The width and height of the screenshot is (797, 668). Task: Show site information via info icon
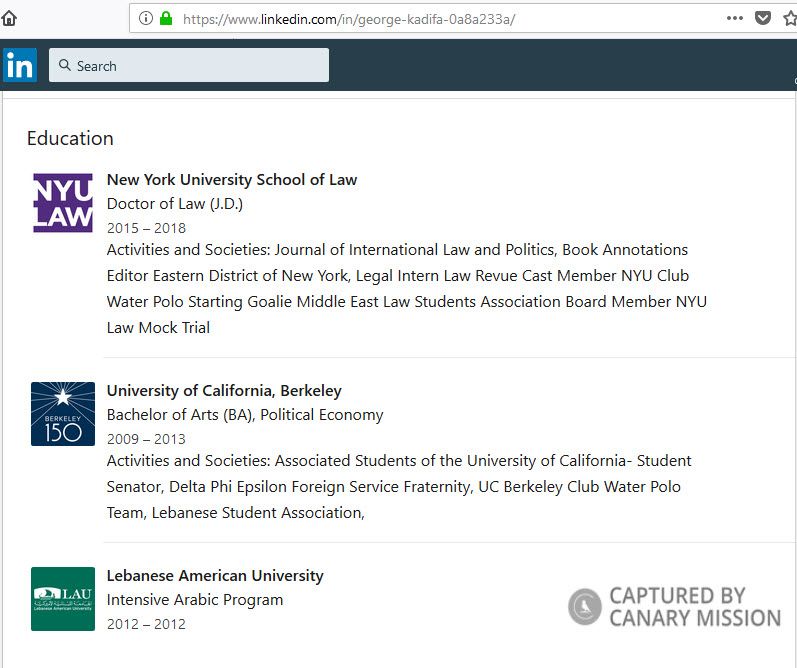tap(146, 18)
